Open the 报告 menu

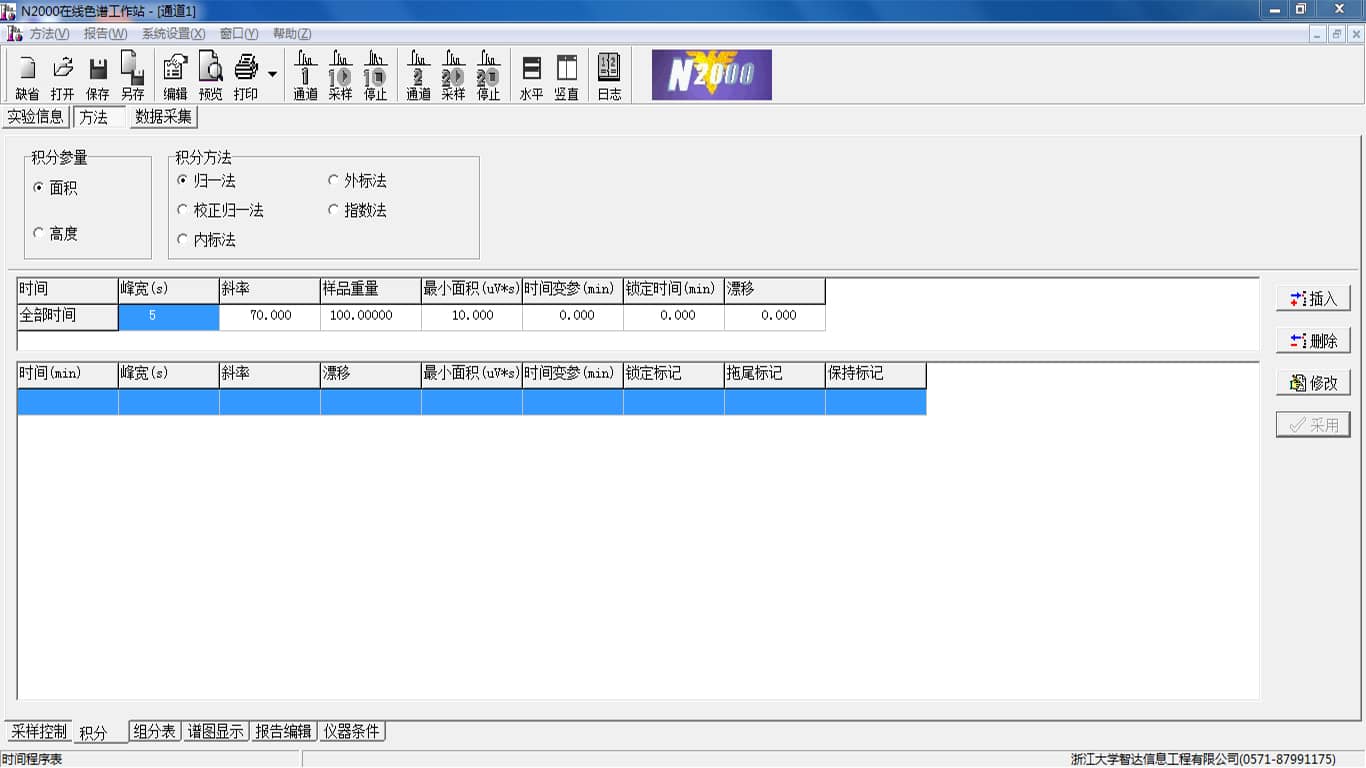105,34
